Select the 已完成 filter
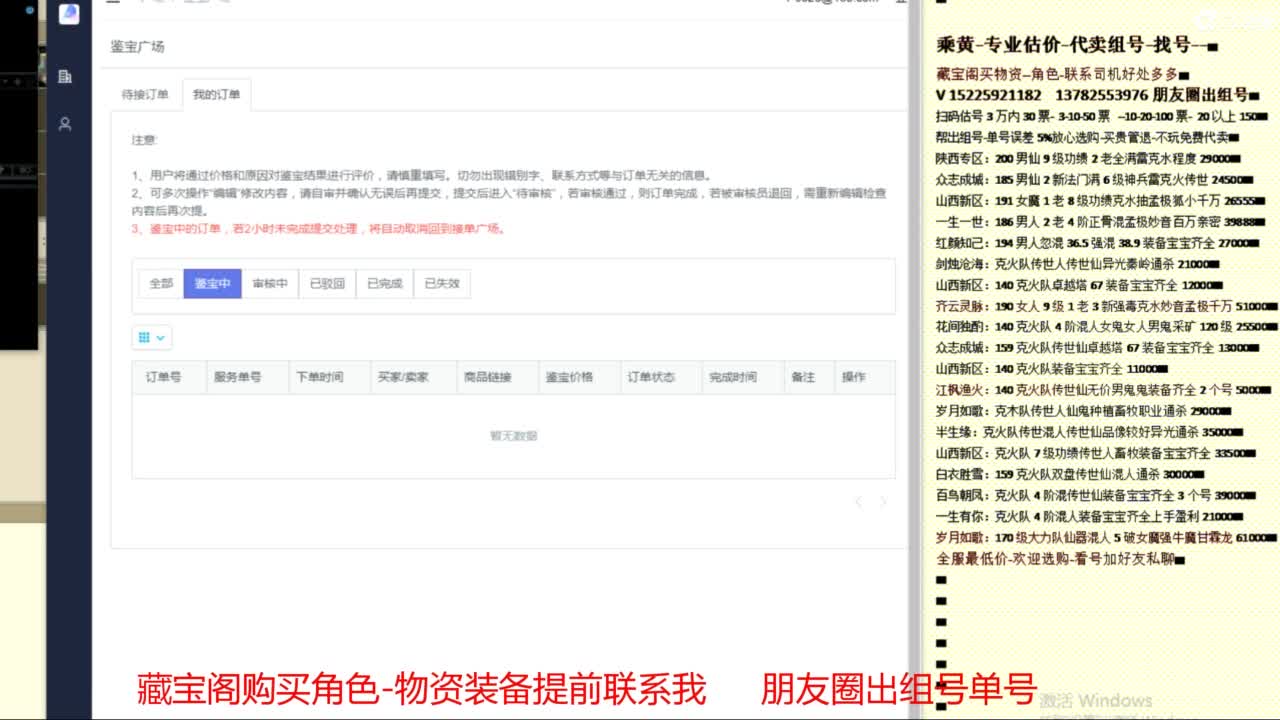Image resolution: width=1280 pixels, height=720 pixels. coord(385,284)
